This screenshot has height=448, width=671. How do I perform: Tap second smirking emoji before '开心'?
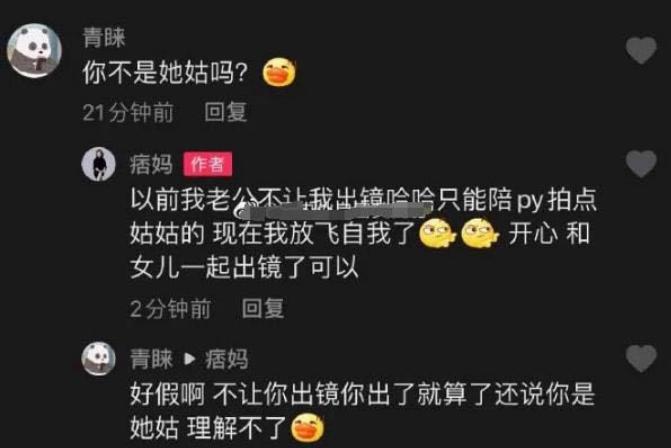point(480,234)
